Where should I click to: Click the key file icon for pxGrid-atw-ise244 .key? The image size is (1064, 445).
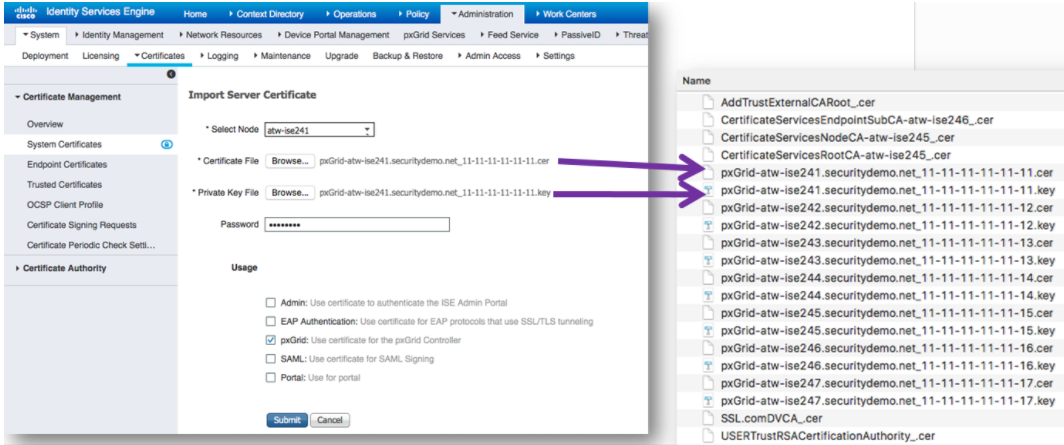coord(708,296)
